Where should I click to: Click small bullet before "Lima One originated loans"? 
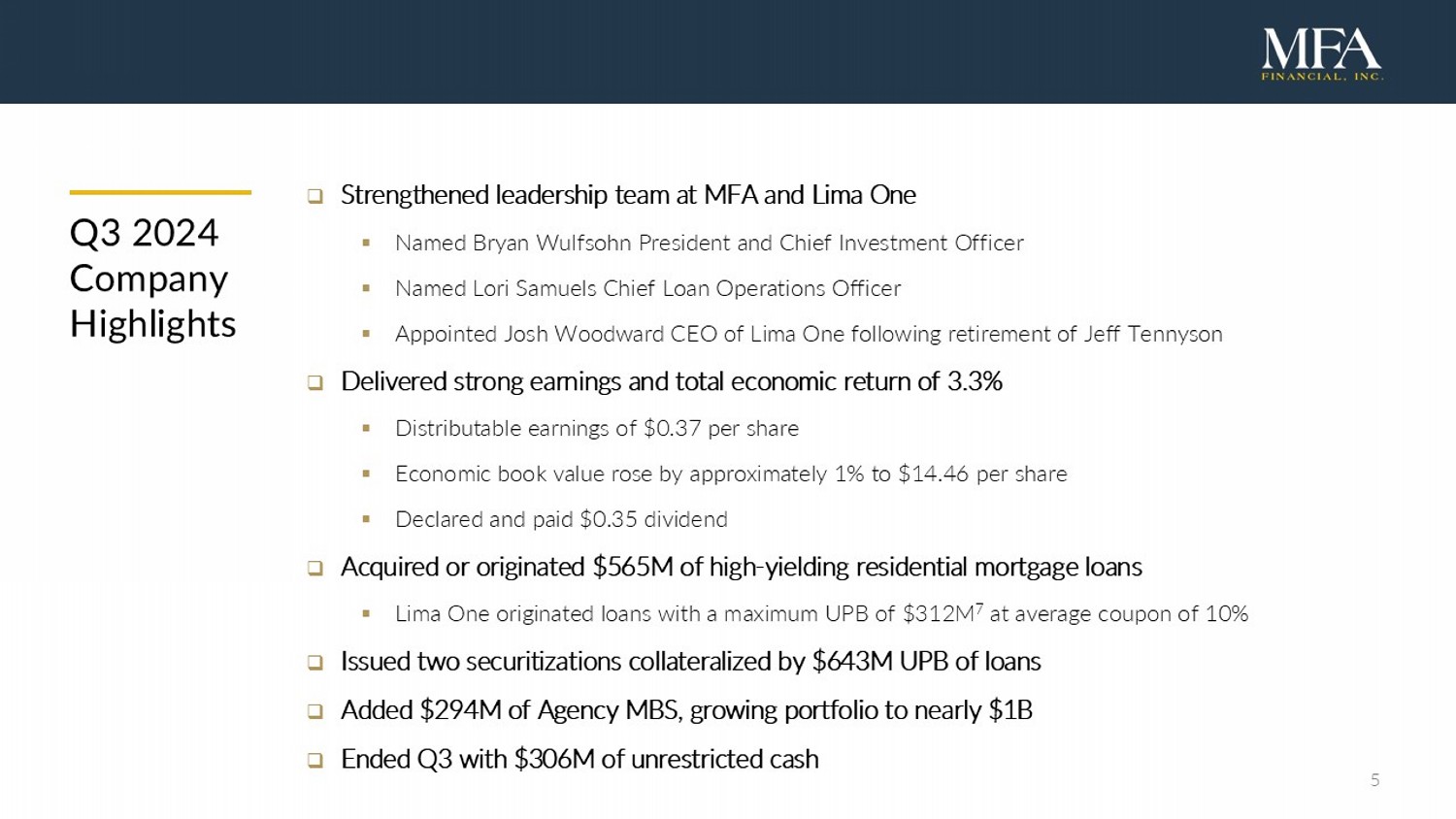coord(366,613)
